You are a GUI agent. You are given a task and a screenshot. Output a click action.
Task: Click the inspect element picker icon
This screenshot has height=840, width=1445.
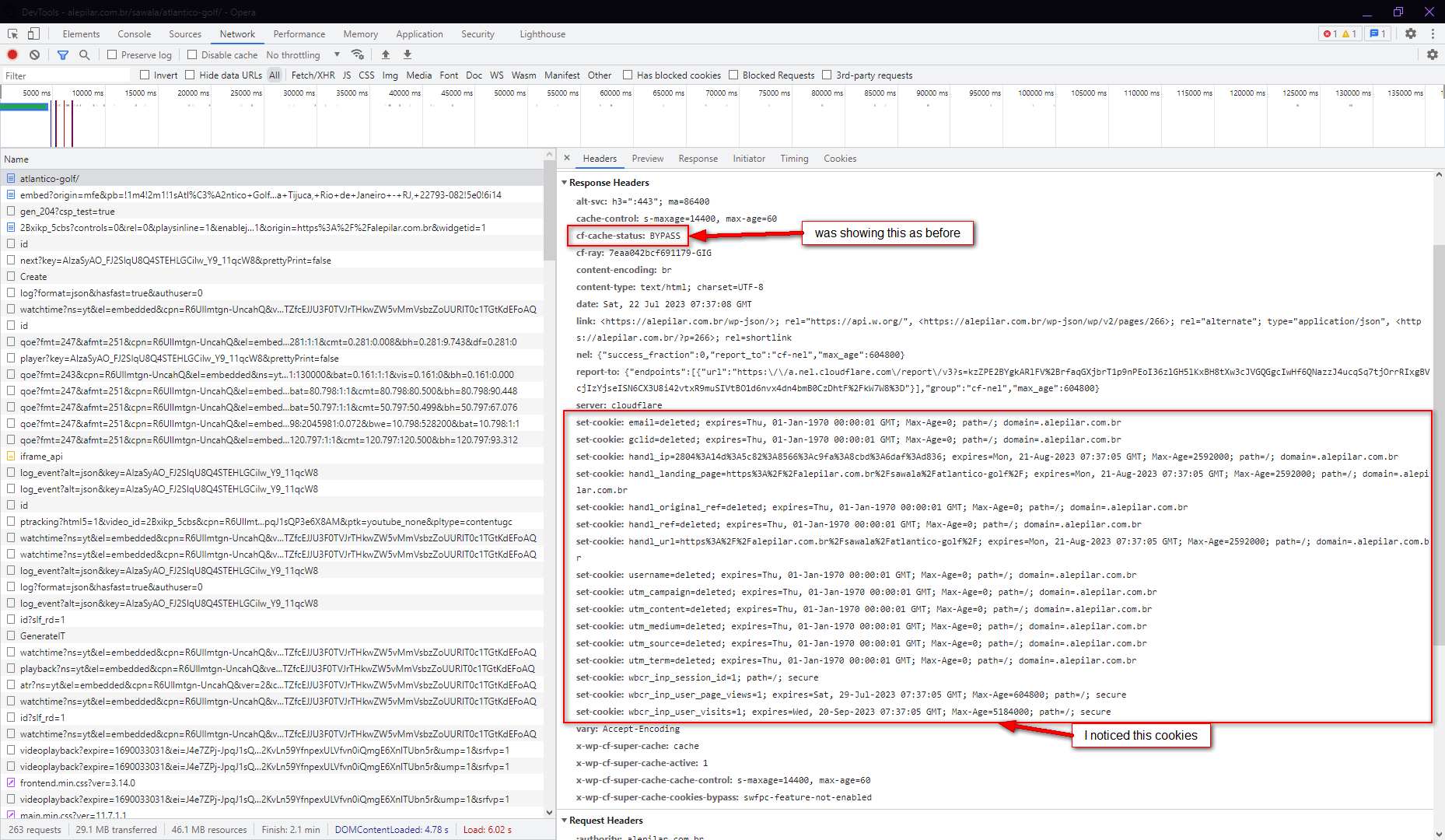(x=12, y=33)
